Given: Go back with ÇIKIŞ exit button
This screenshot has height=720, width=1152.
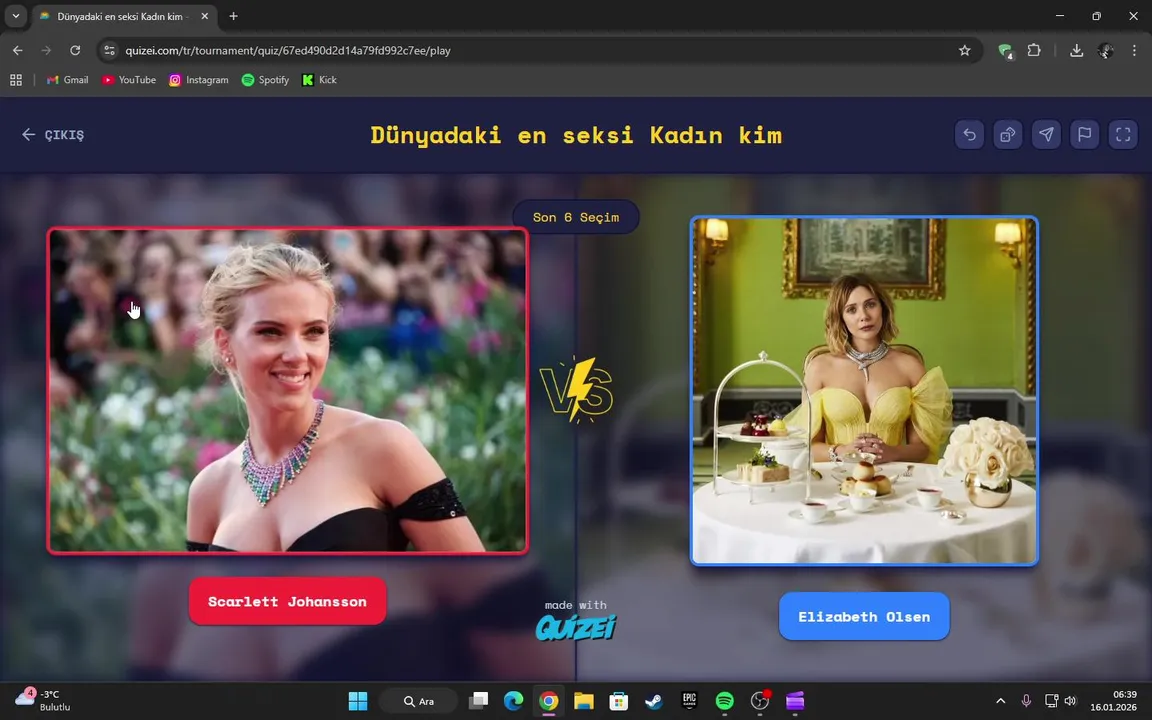Looking at the screenshot, I should click(x=53, y=134).
